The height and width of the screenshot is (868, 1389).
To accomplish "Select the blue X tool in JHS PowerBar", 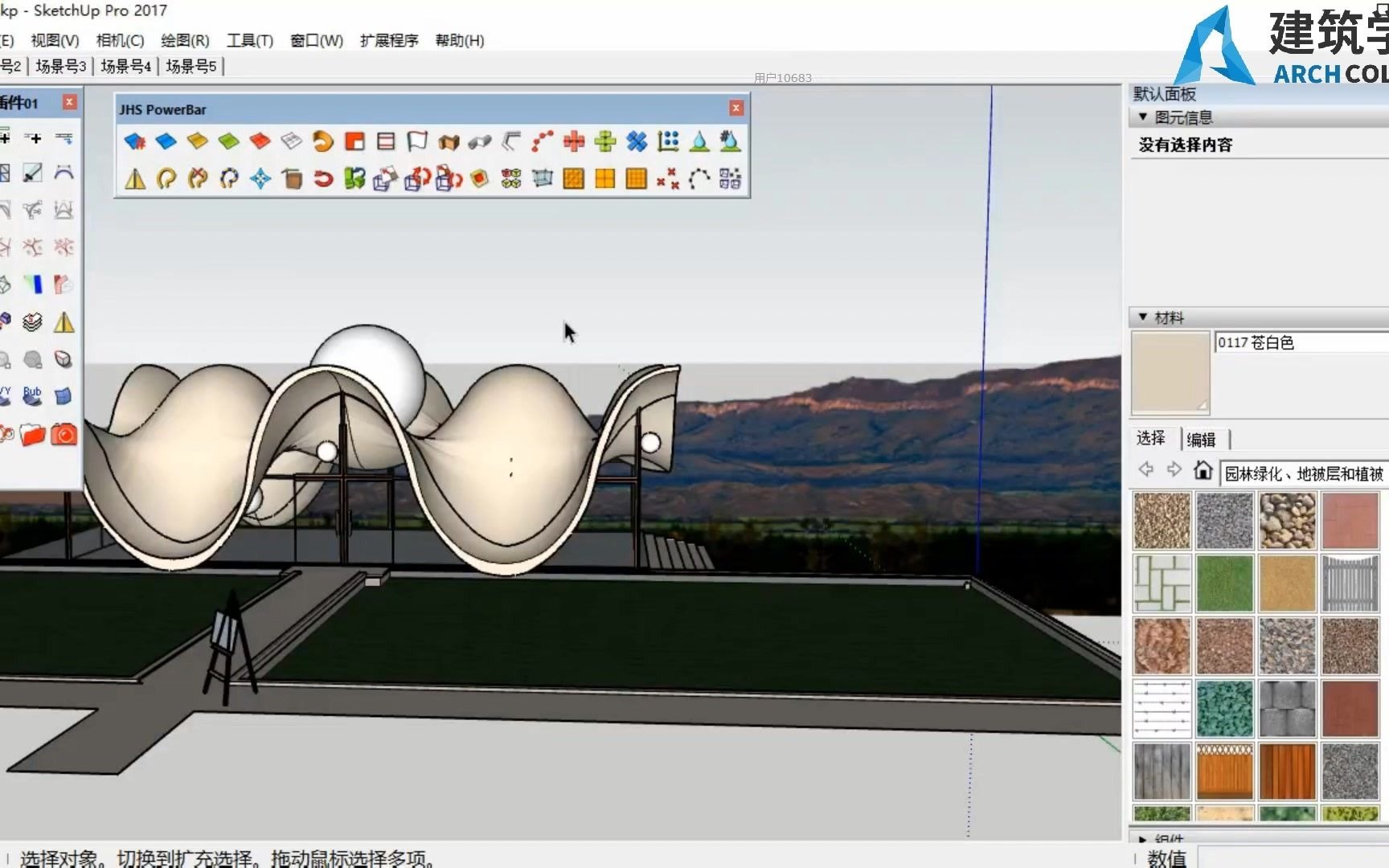I will point(637,142).
